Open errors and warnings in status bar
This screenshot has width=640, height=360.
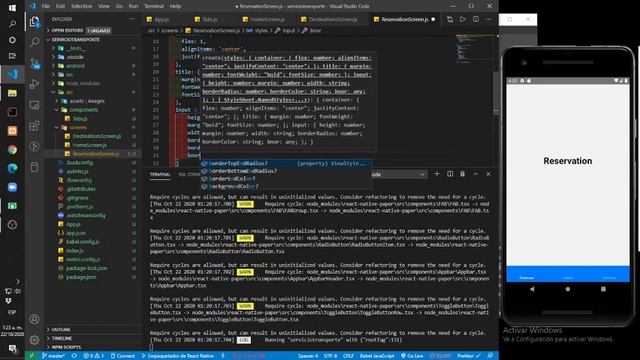[93, 356]
